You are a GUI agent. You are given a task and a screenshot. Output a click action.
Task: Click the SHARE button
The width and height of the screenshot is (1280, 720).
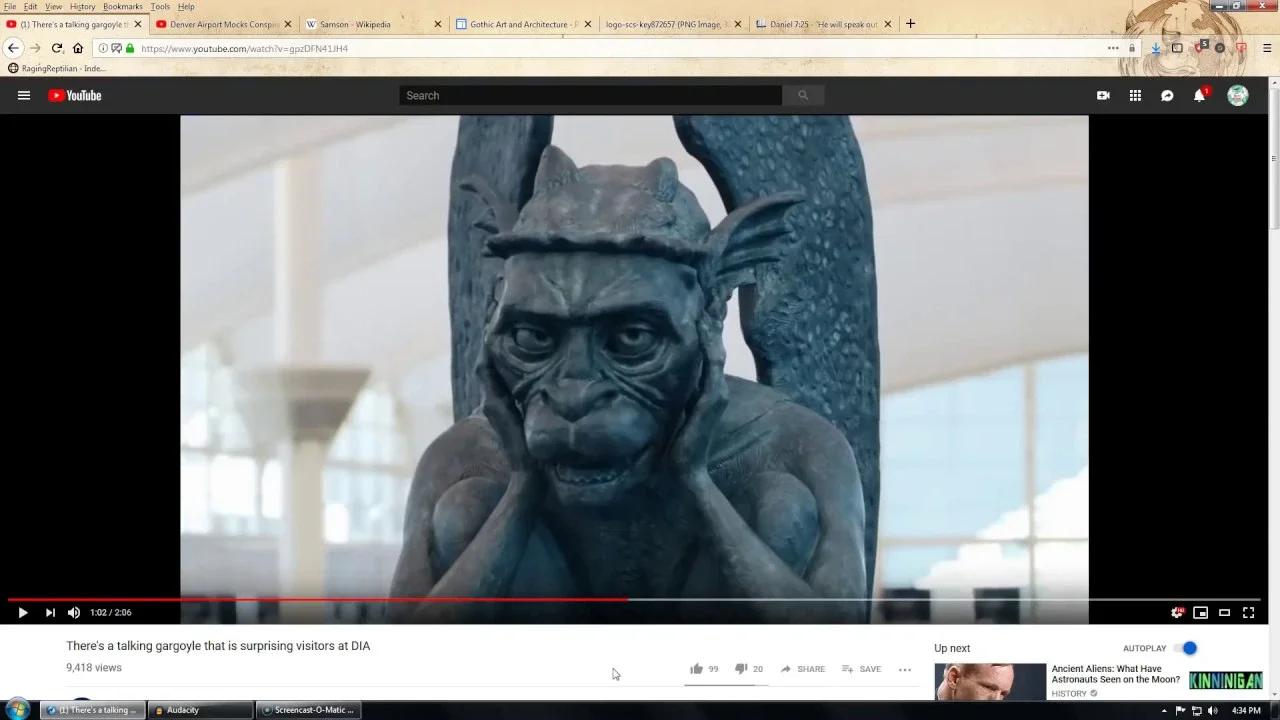(803, 668)
